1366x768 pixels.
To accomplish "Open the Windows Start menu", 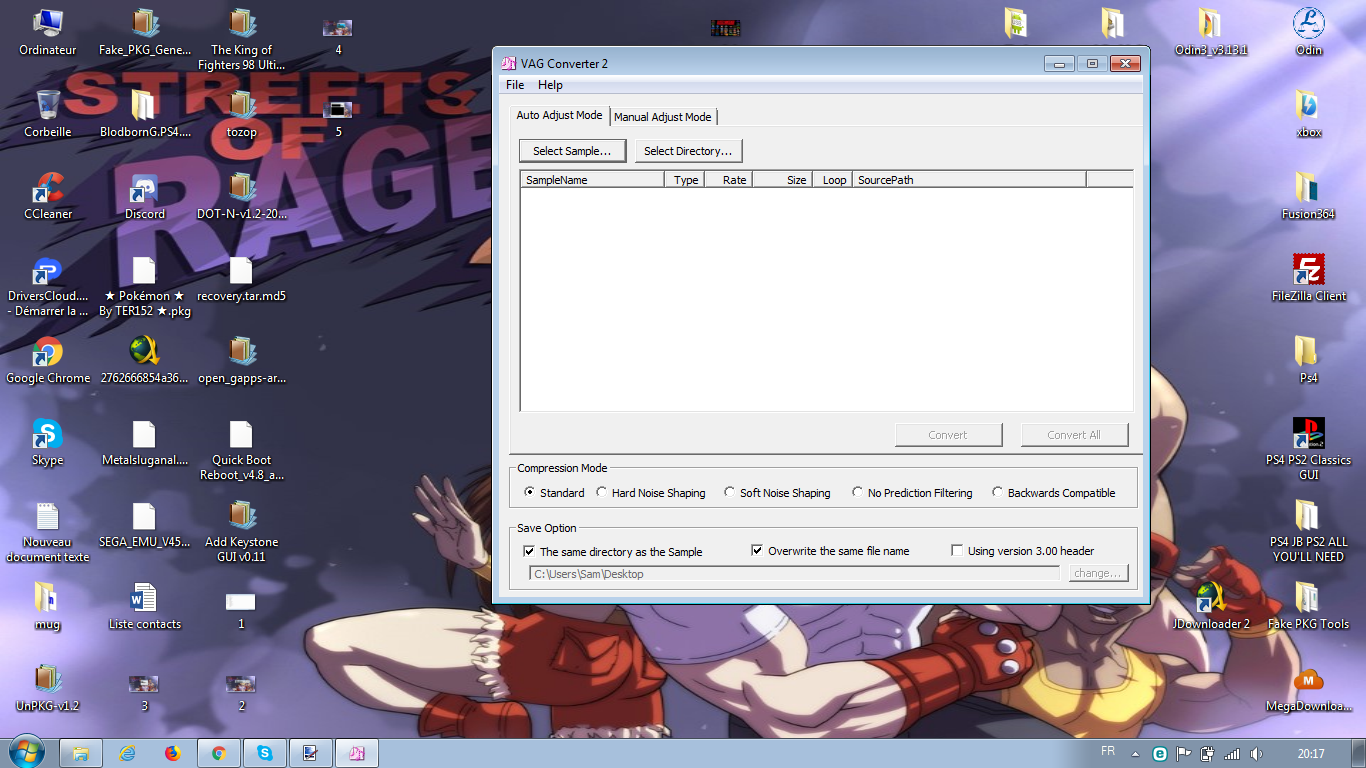I will coord(26,752).
